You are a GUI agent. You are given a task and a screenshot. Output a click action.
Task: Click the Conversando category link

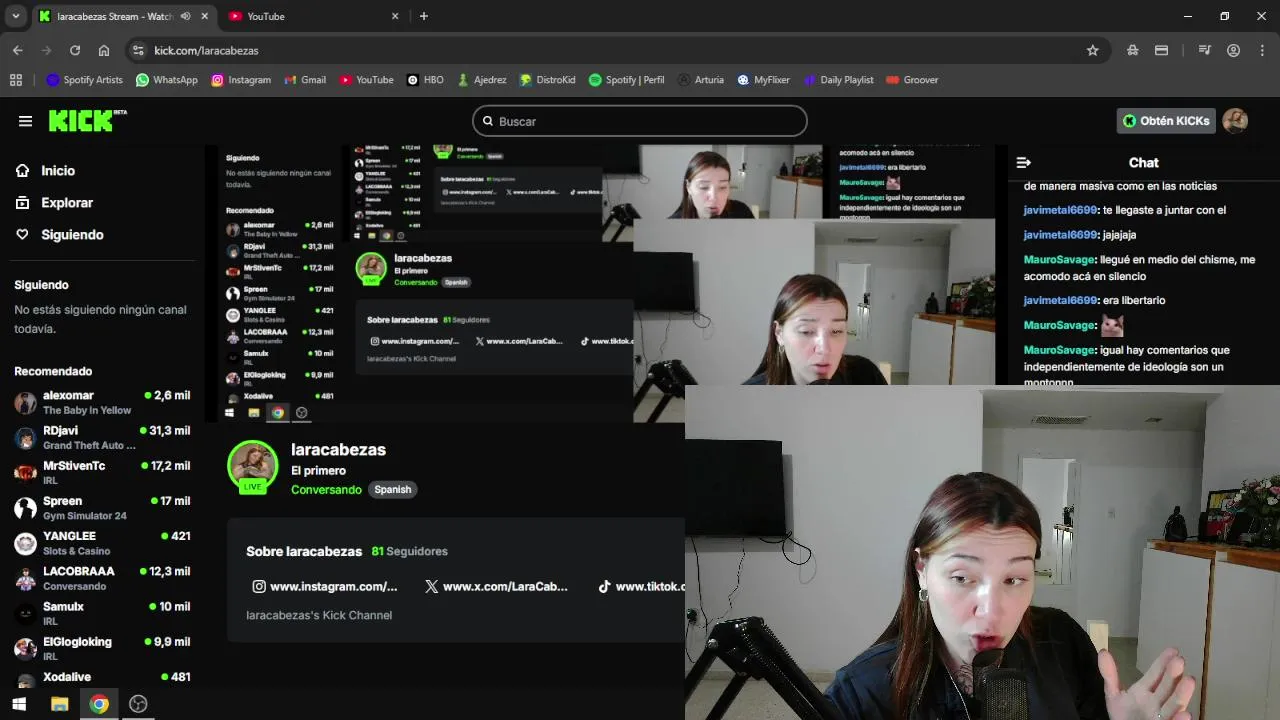pyautogui.click(x=326, y=490)
